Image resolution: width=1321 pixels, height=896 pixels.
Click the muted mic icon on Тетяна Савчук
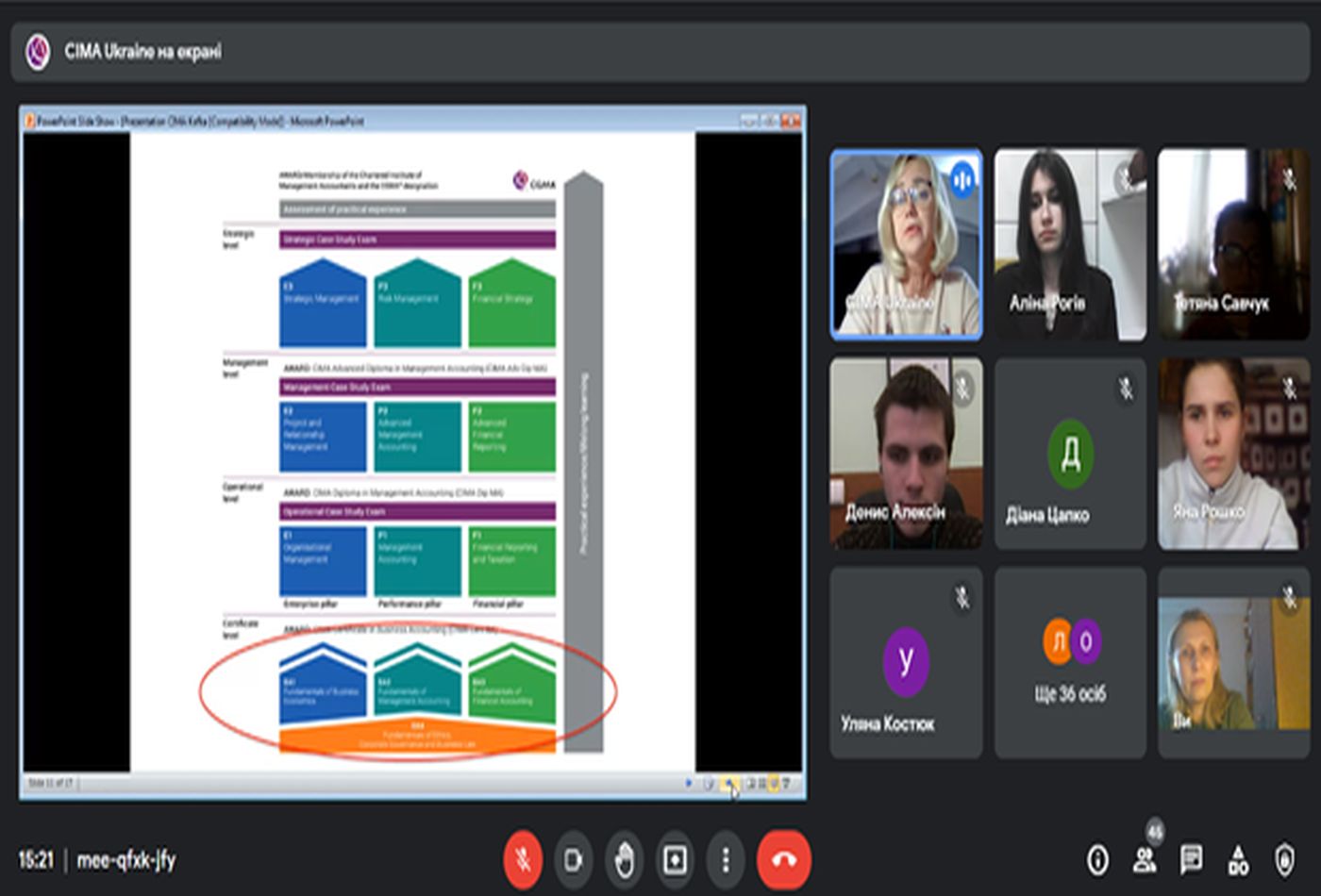click(1290, 179)
